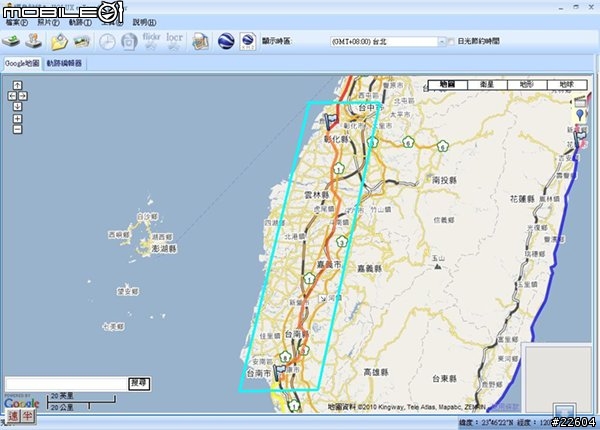Viewport: 600px width, 430px height.
Task: Pan the map down with arrow button
Action: pyautogui.click(x=18, y=106)
